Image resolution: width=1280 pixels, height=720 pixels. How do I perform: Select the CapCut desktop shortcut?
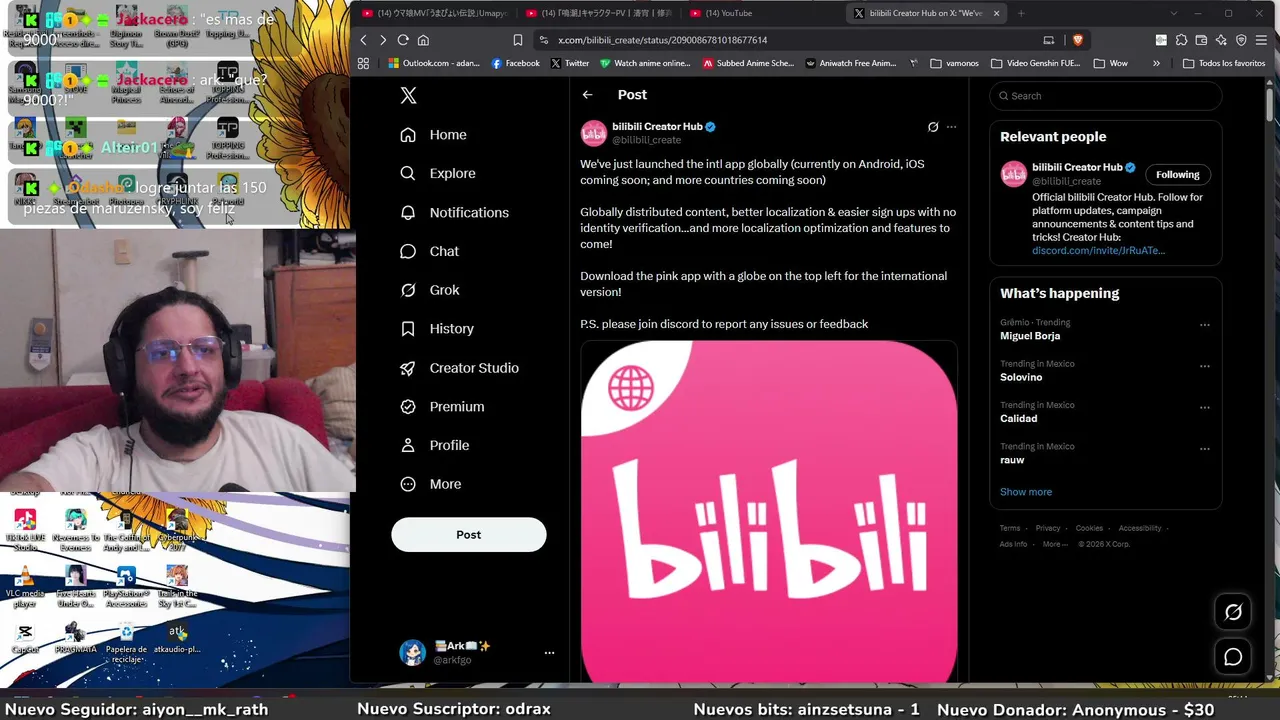(25, 638)
